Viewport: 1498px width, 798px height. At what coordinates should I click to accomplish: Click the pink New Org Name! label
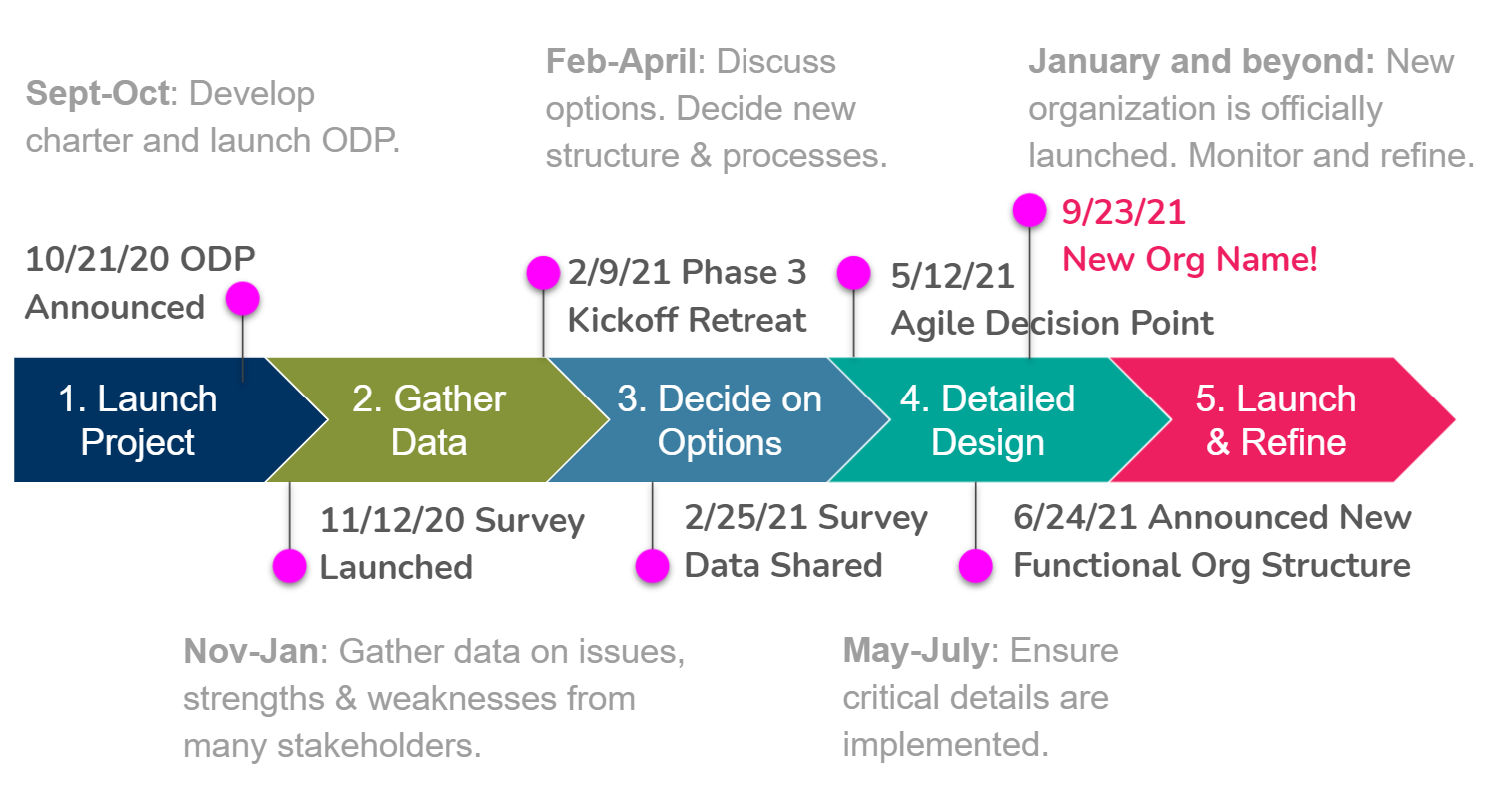[x=1190, y=260]
